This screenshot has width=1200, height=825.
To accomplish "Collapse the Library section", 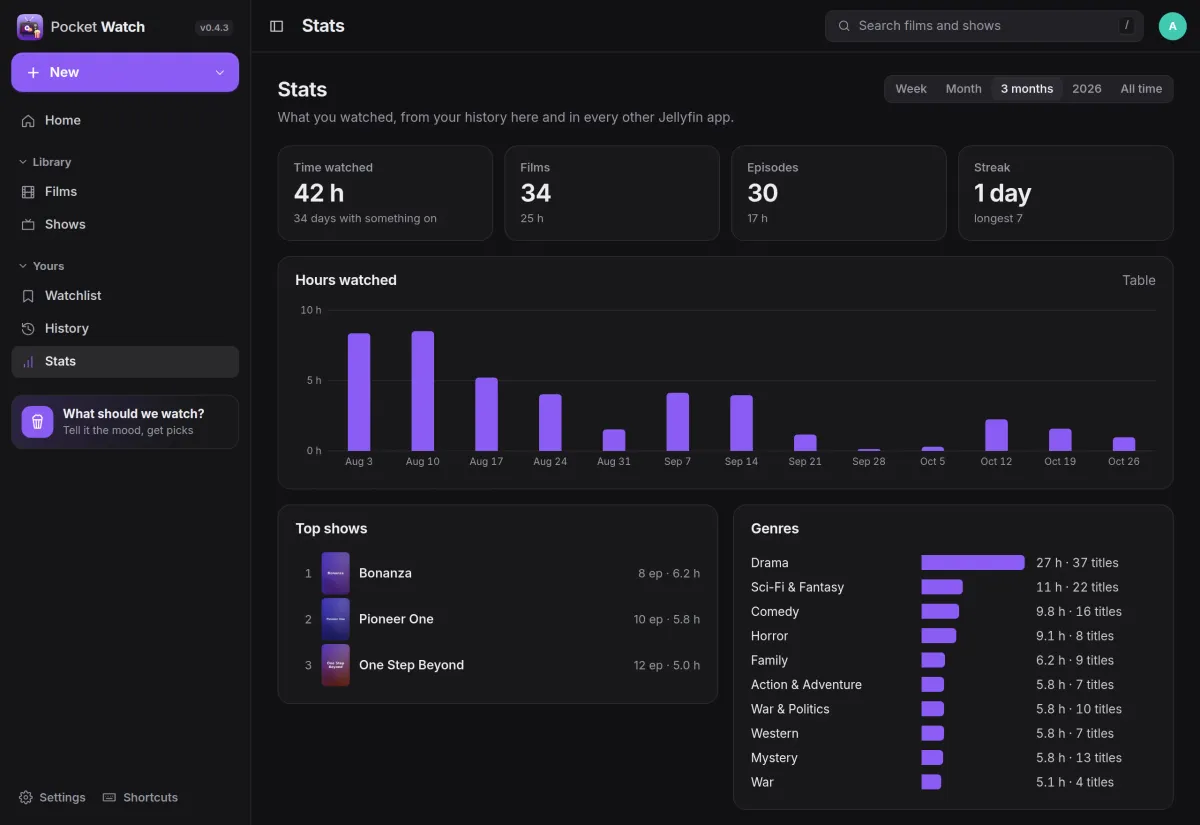I will [45, 162].
